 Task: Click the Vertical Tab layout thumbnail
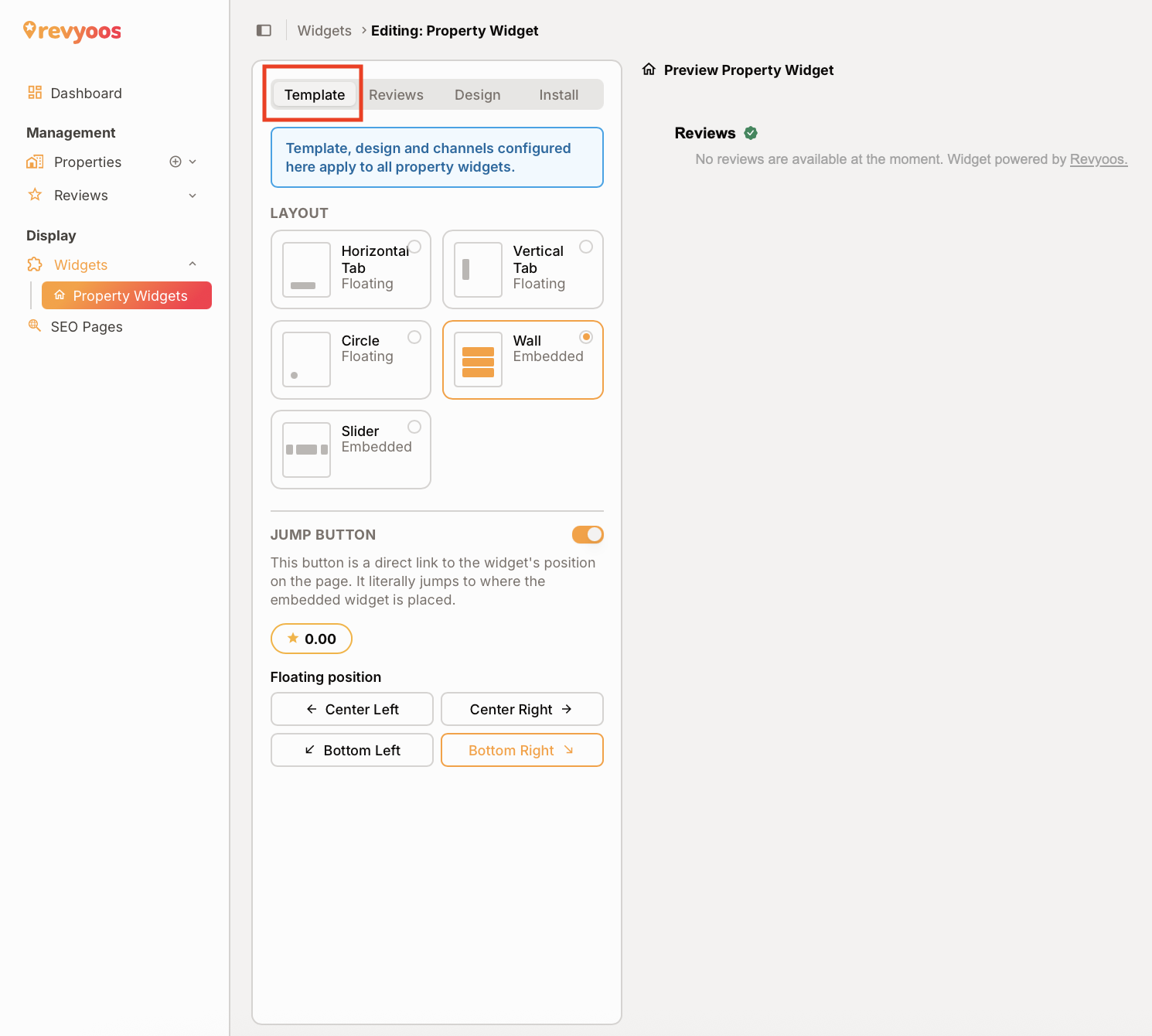[479, 270]
